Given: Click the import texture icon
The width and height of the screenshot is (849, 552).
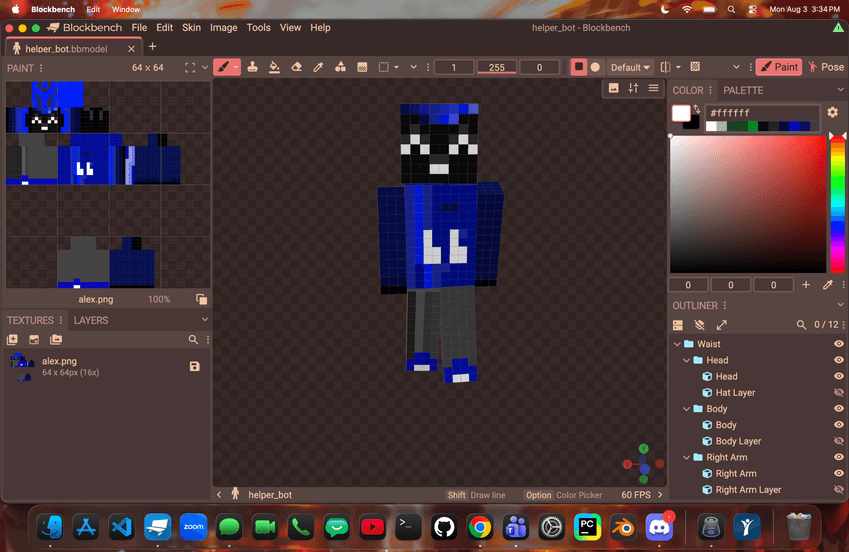Looking at the screenshot, I should point(34,339).
